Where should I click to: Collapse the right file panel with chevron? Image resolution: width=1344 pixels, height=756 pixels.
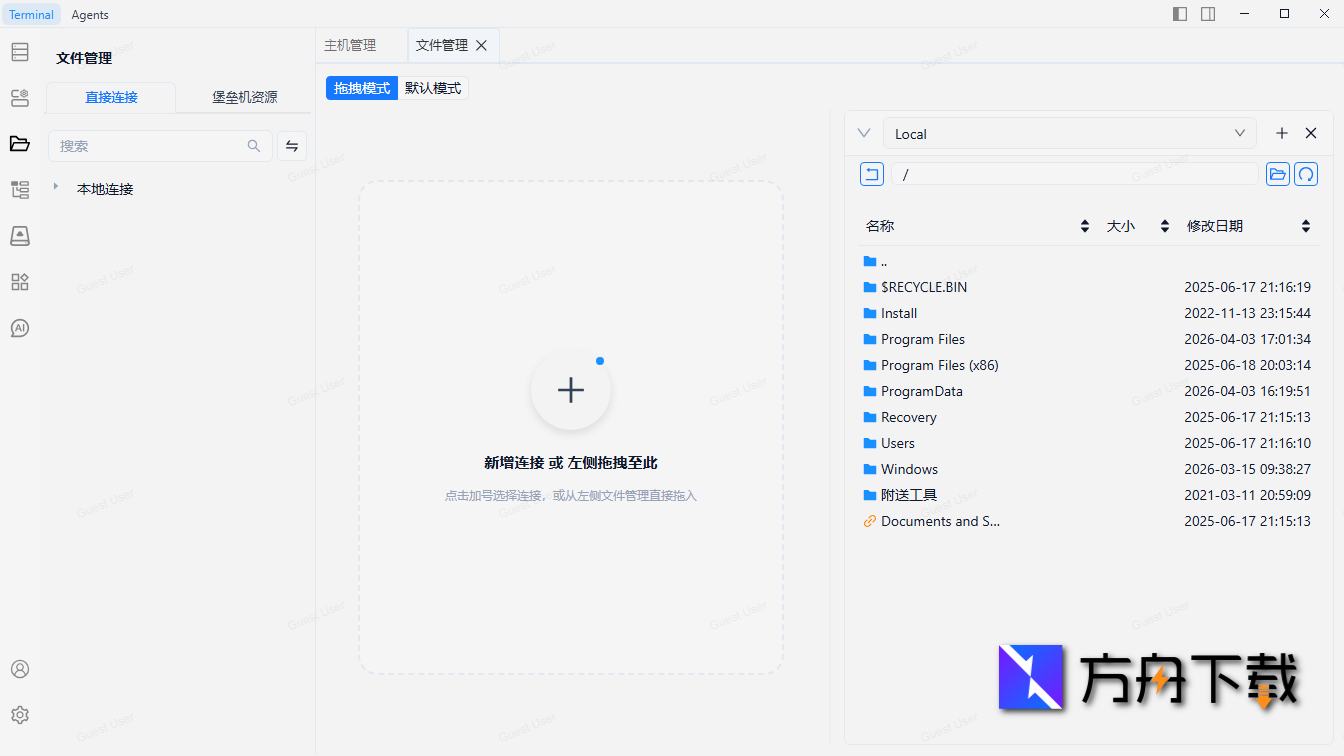(x=863, y=132)
